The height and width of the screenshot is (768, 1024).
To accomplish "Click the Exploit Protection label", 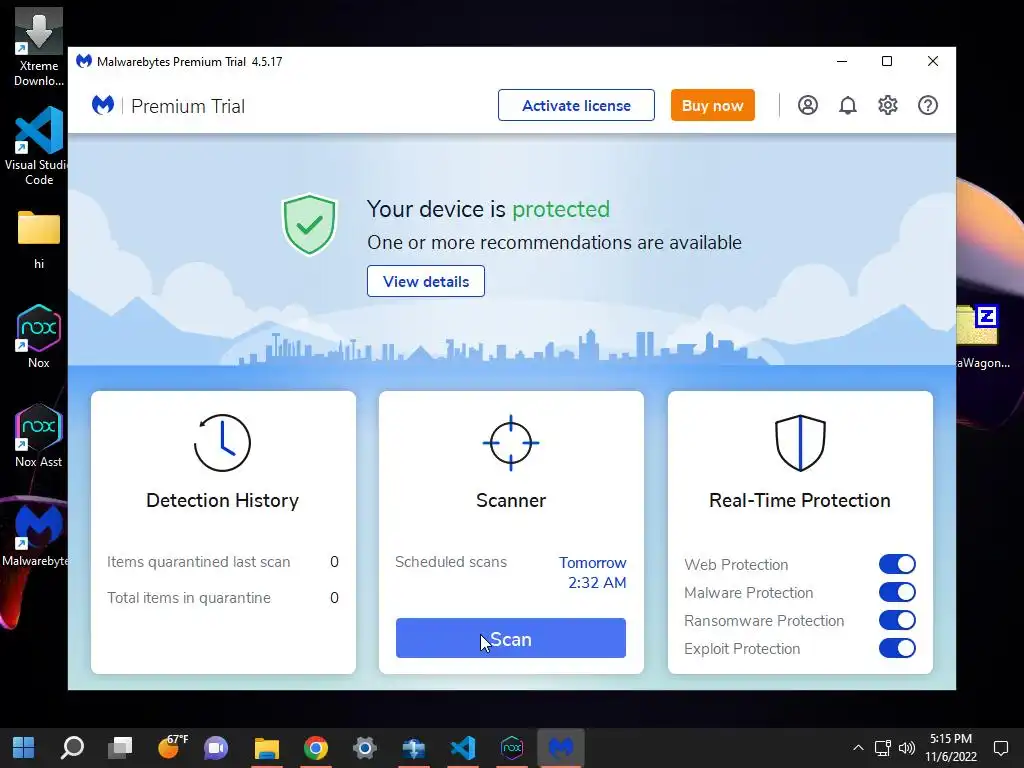I will [x=742, y=648].
